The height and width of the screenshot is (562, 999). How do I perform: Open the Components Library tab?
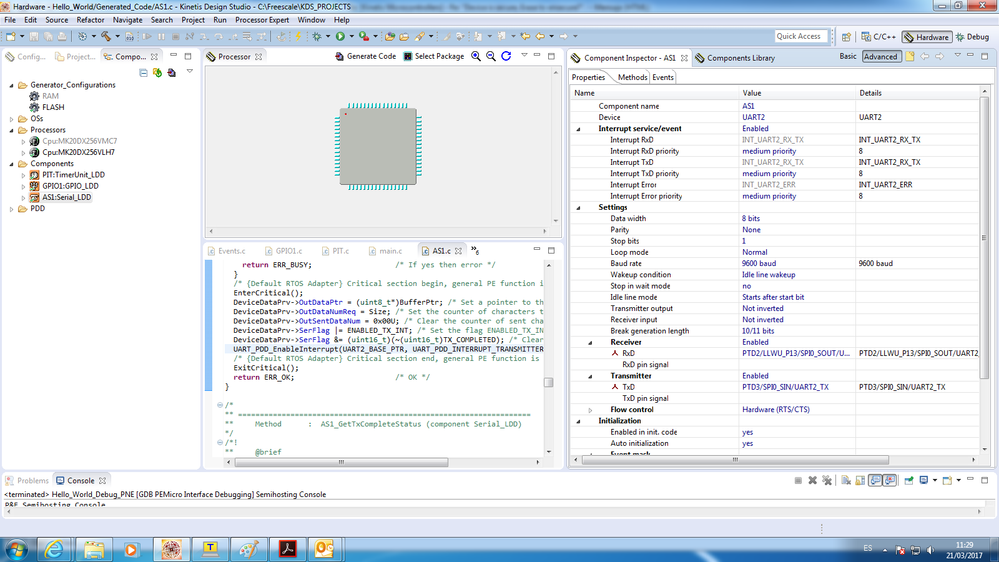[x=740, y=58]
